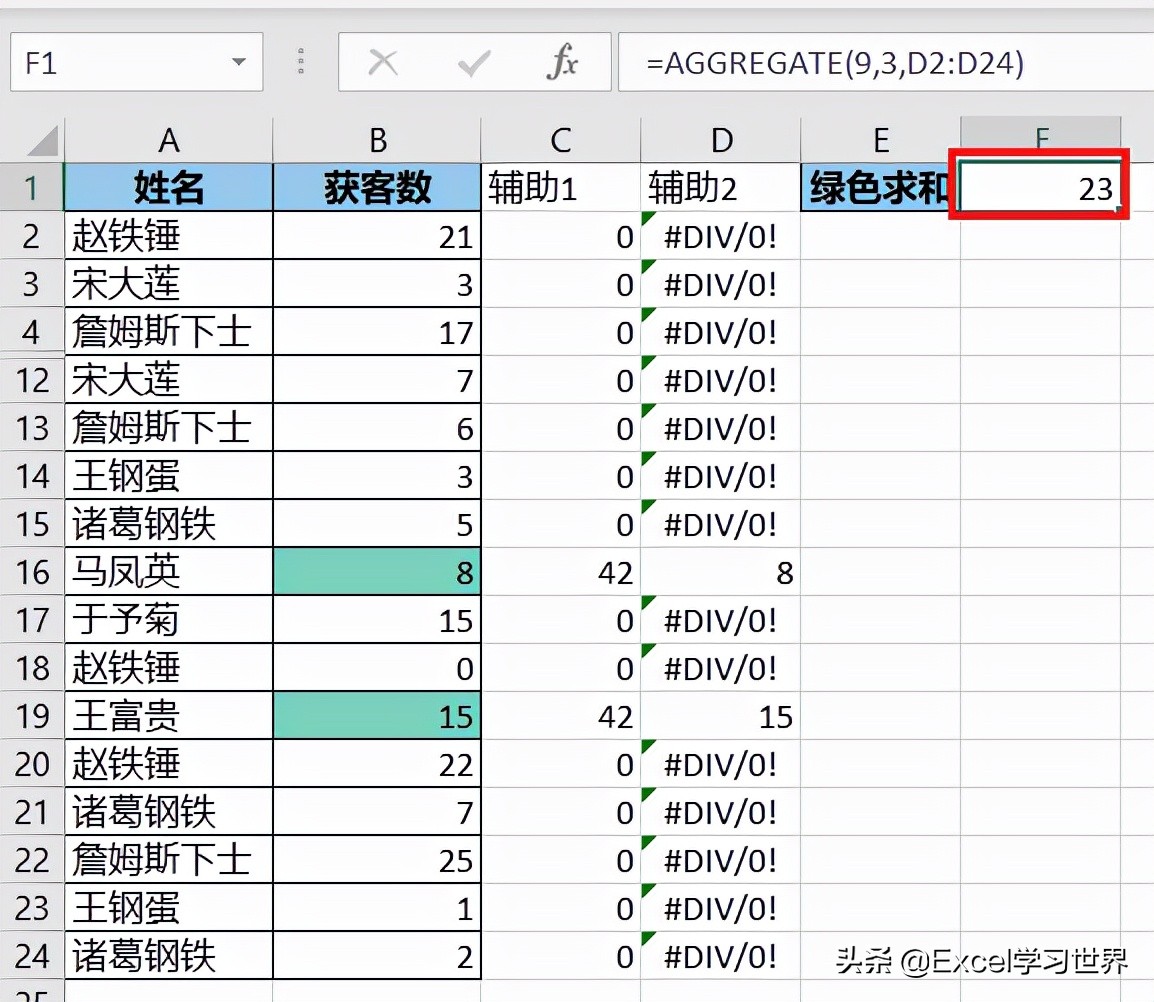Select row 24 header
Viewport: 1154px width, 1002px height.
[x=32, y=956]
